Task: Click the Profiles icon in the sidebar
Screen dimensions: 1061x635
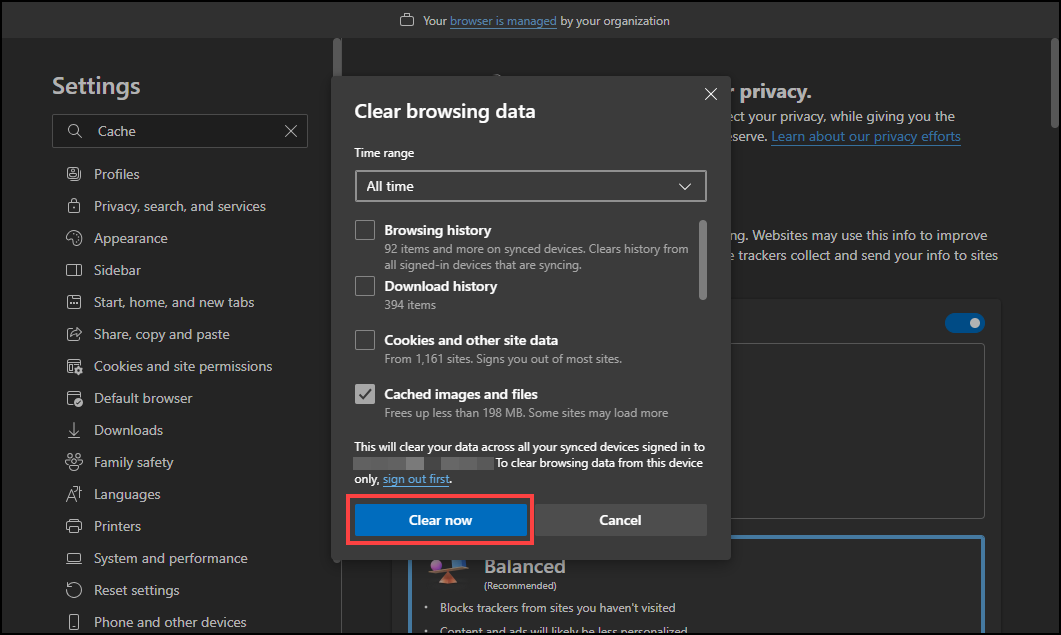Action: point(73,174)
